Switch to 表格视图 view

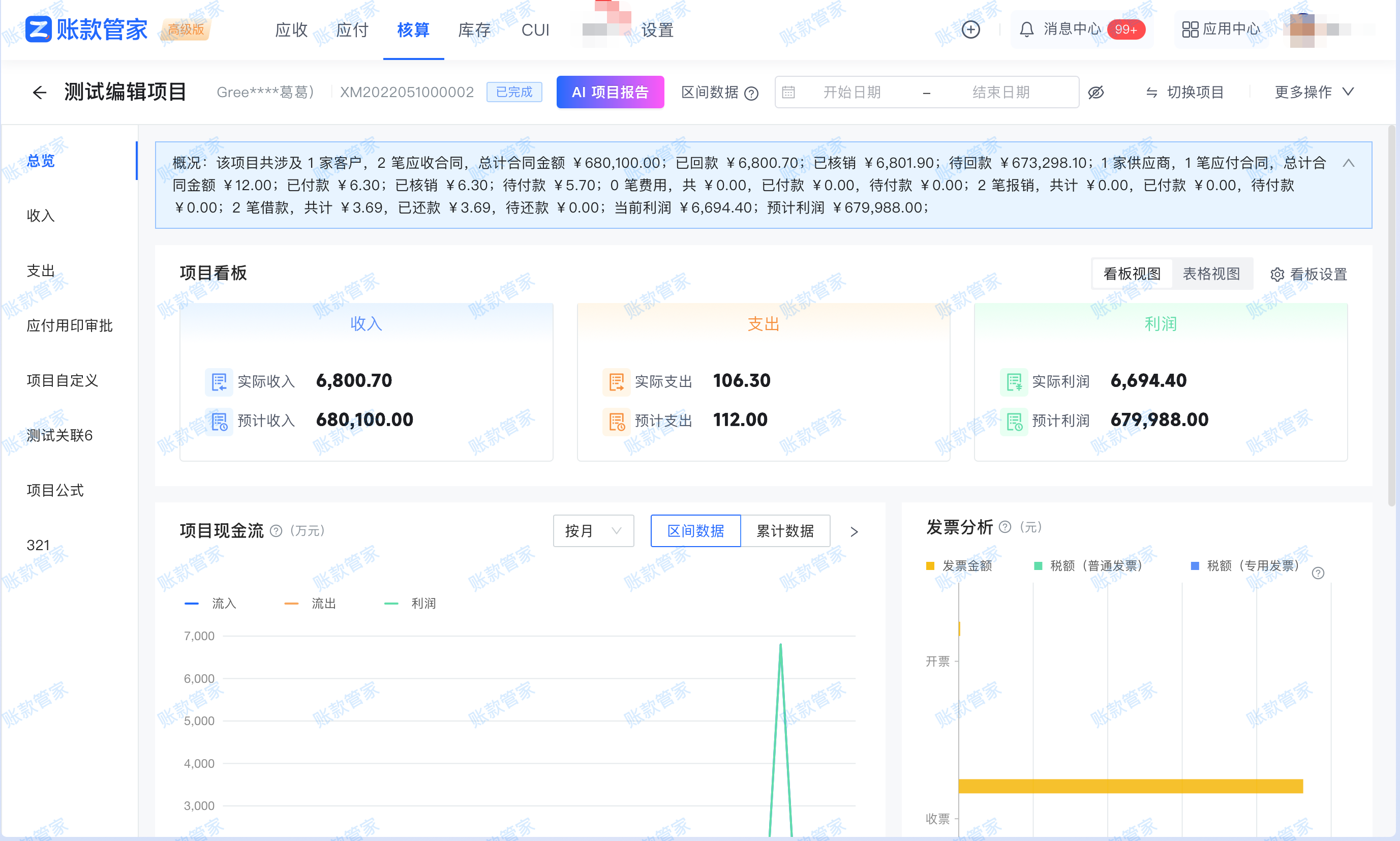point(1212,273)
